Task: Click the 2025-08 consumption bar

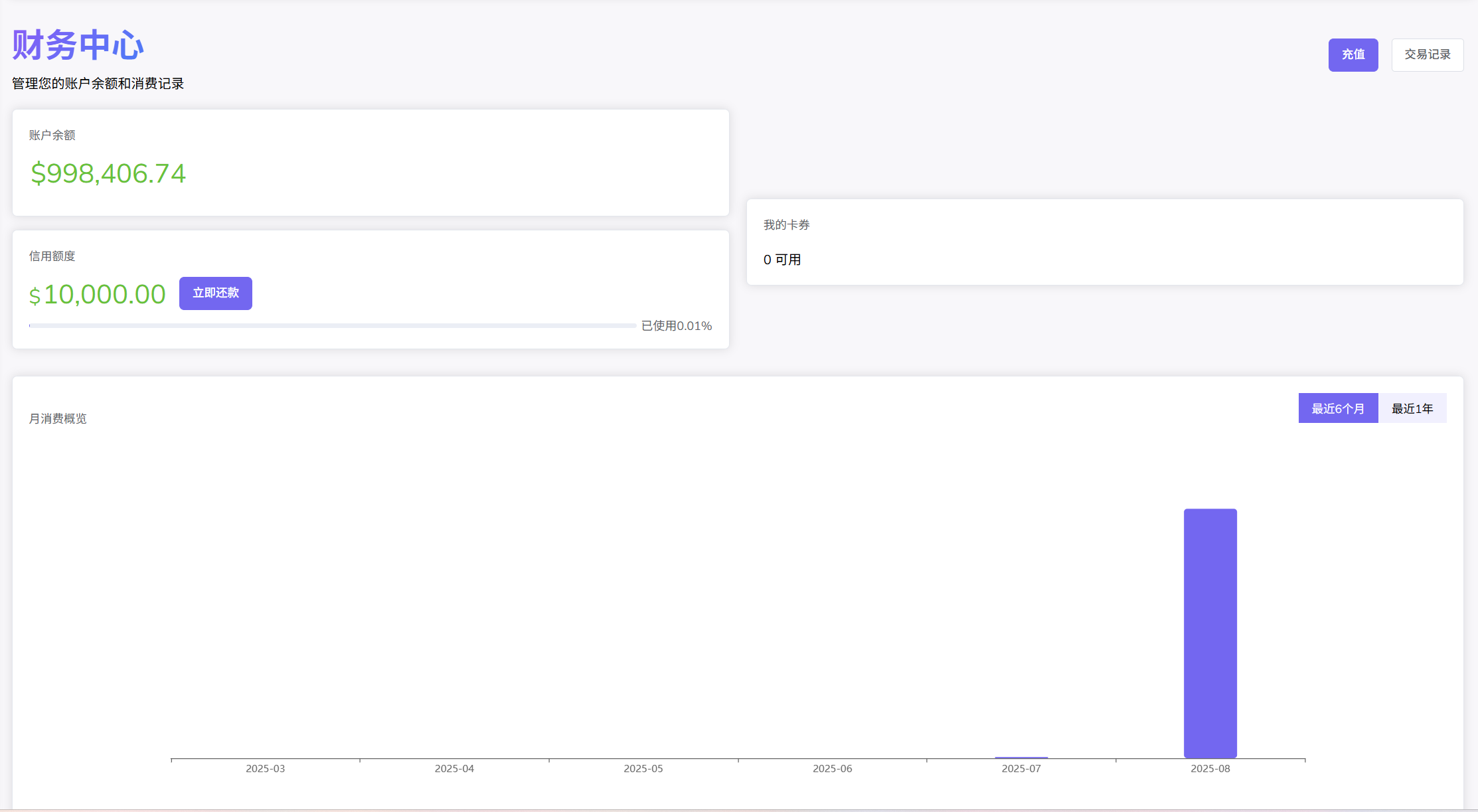Action: point(1210,633)
